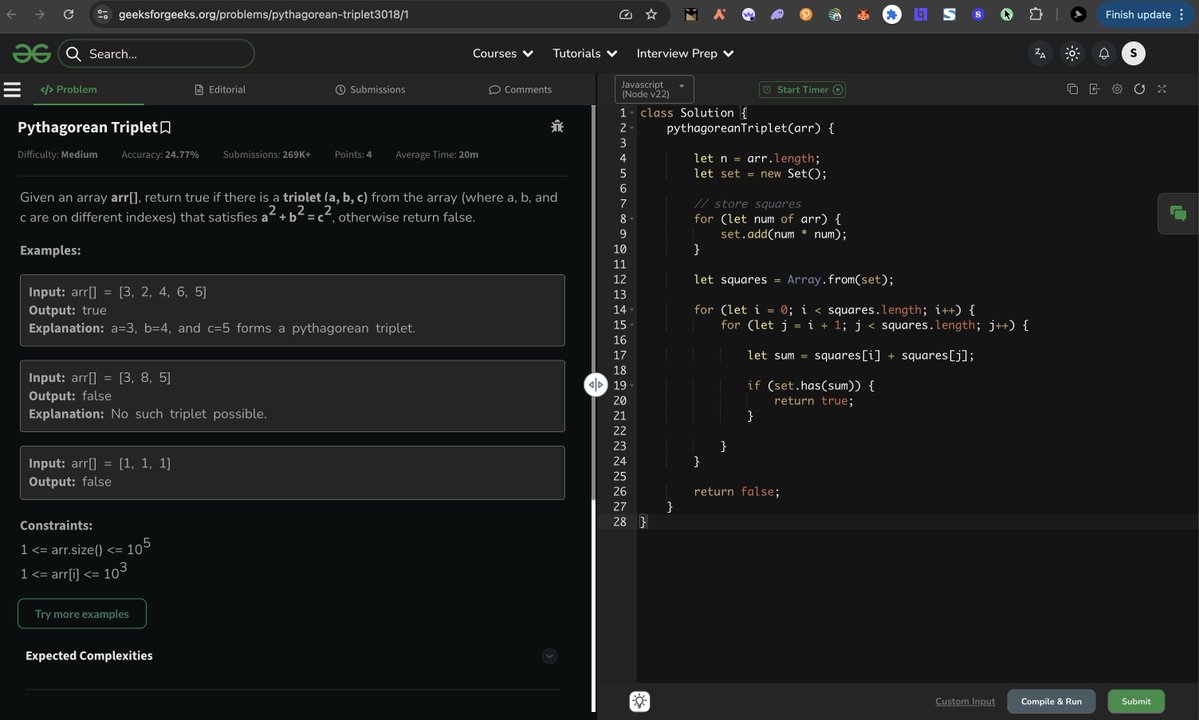
Task: Open the editor settings gear
Action: click(1117, 89)
